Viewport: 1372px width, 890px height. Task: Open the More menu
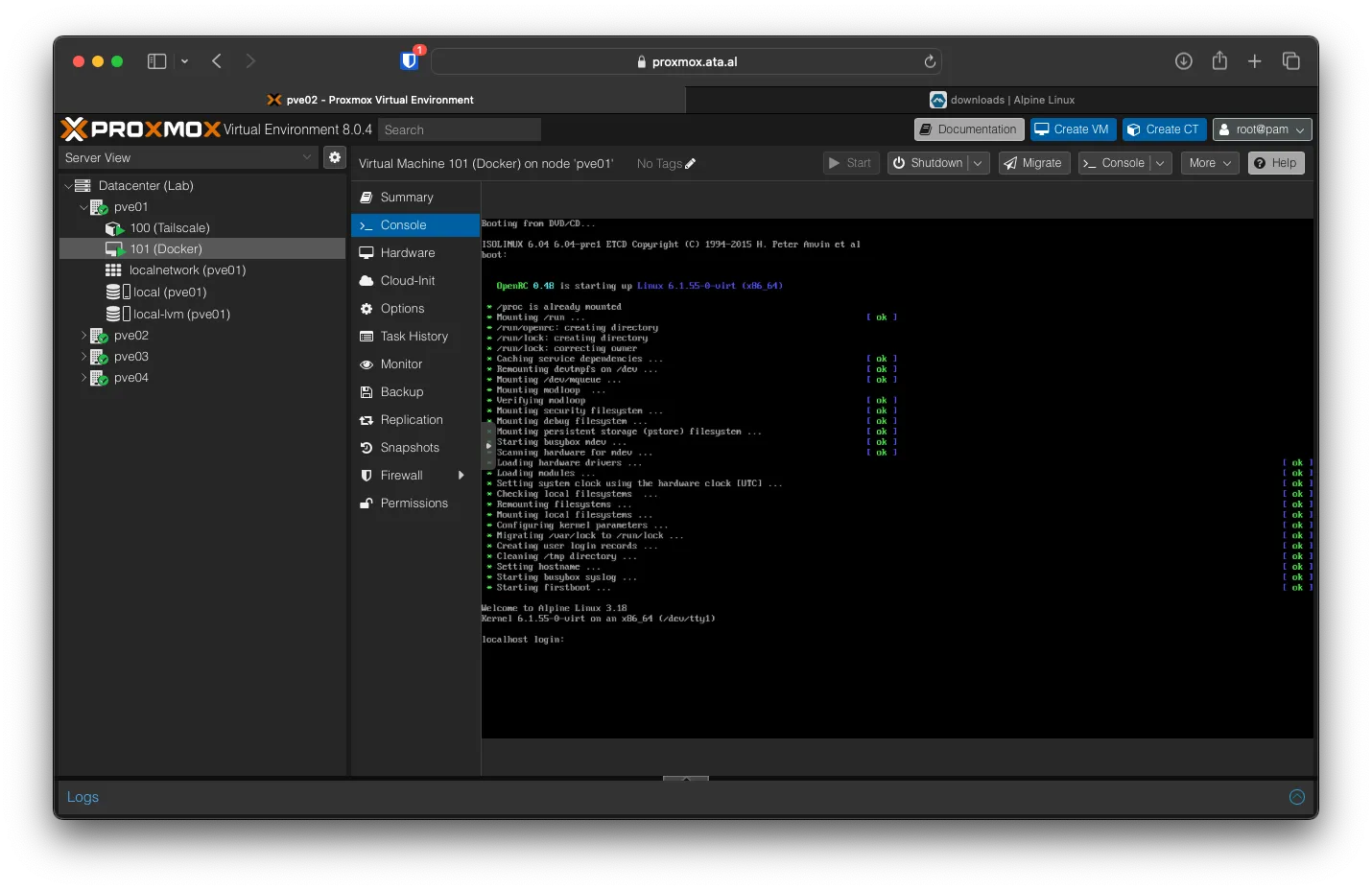pyautogui.click(x=1210, y=163)
